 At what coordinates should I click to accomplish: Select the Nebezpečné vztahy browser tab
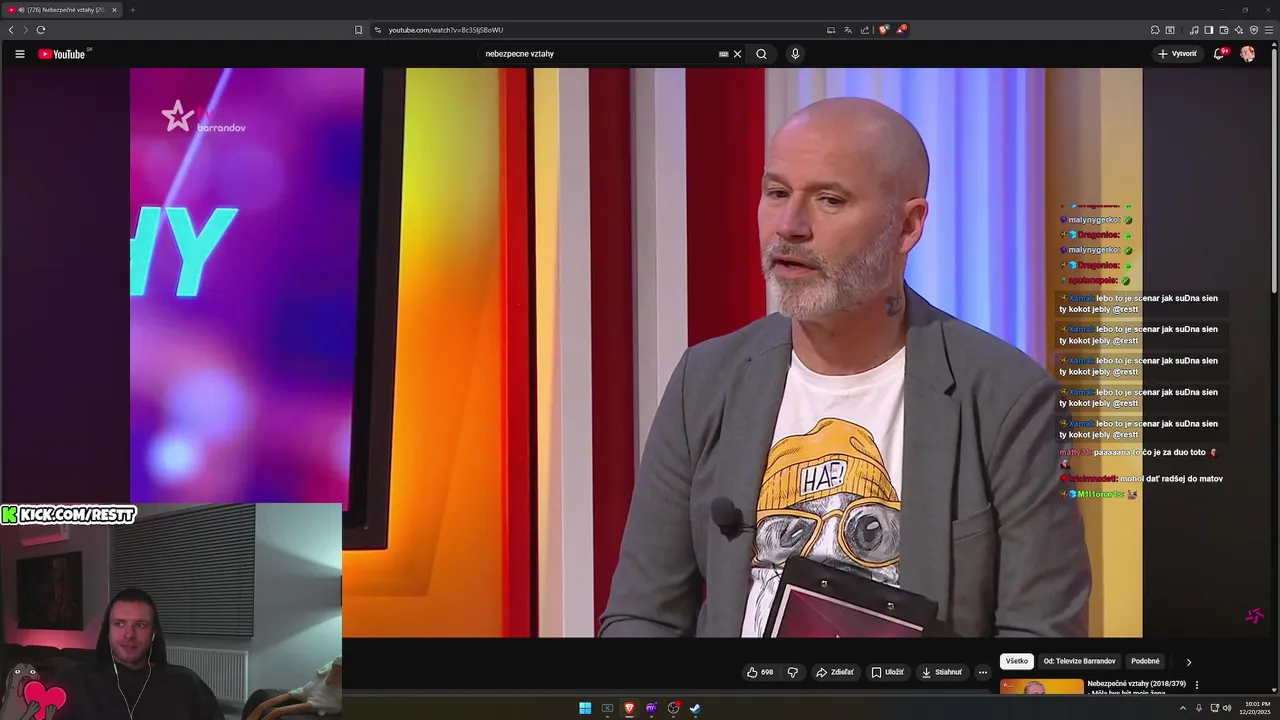pyautogui.click(x=62, y=10)
